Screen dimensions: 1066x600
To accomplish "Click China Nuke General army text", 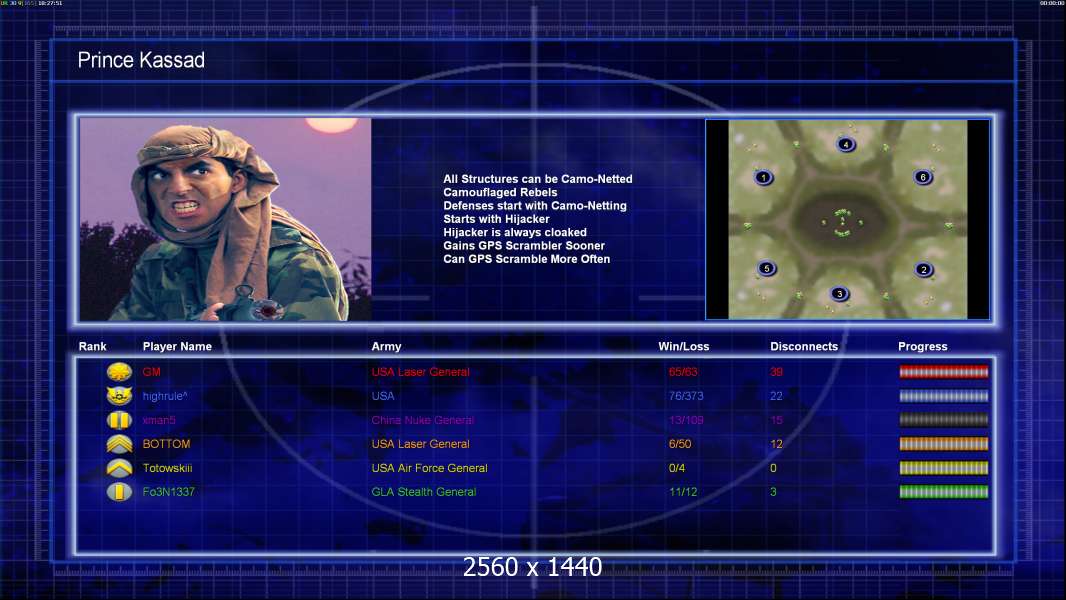I will 422,420.
